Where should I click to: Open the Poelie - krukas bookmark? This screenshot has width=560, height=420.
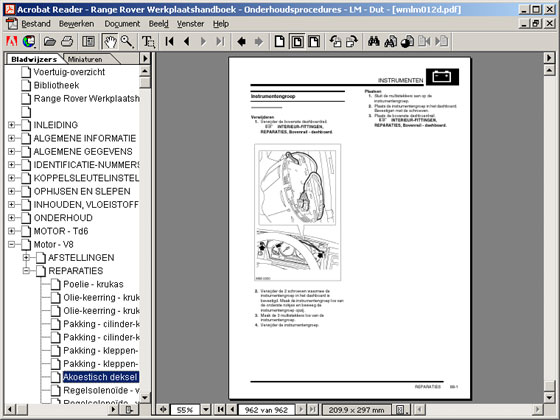[x=93, y=284]
